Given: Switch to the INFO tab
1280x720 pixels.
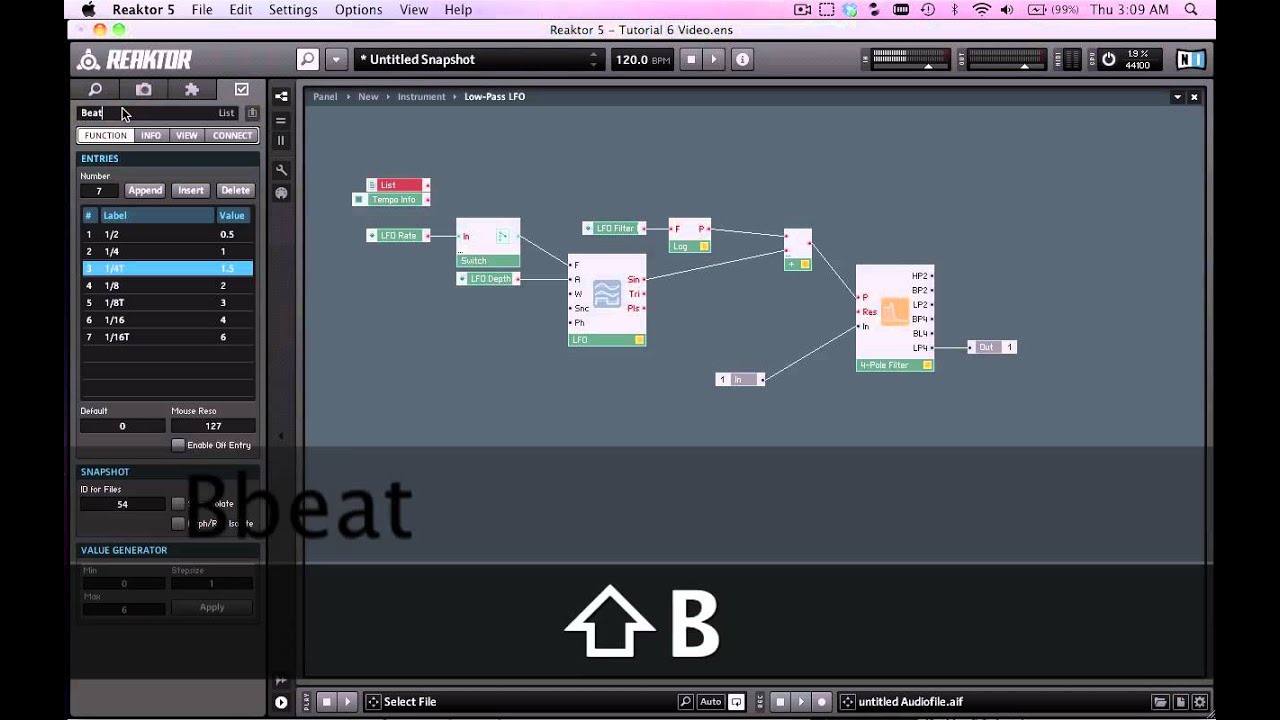Looking at the screenshot, I should point(151,135).
